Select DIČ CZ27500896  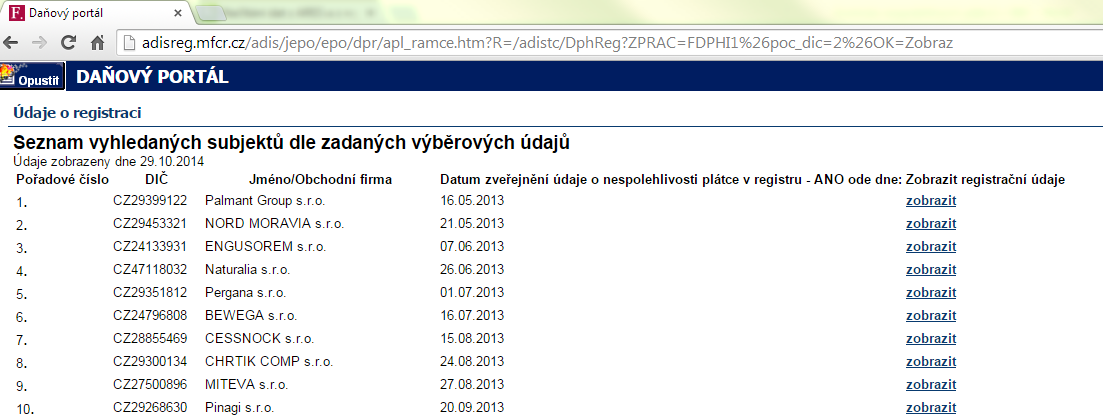point(150,385)
